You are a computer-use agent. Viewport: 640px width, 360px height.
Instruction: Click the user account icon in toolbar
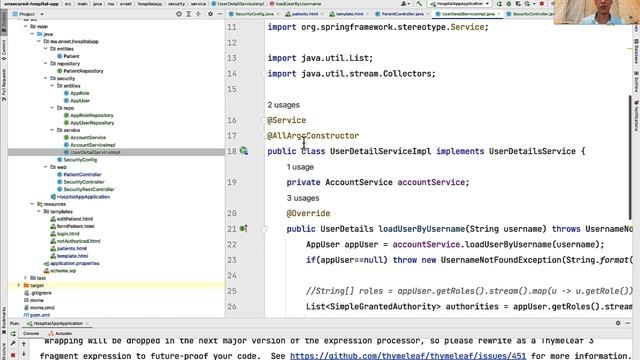[404, 4]
